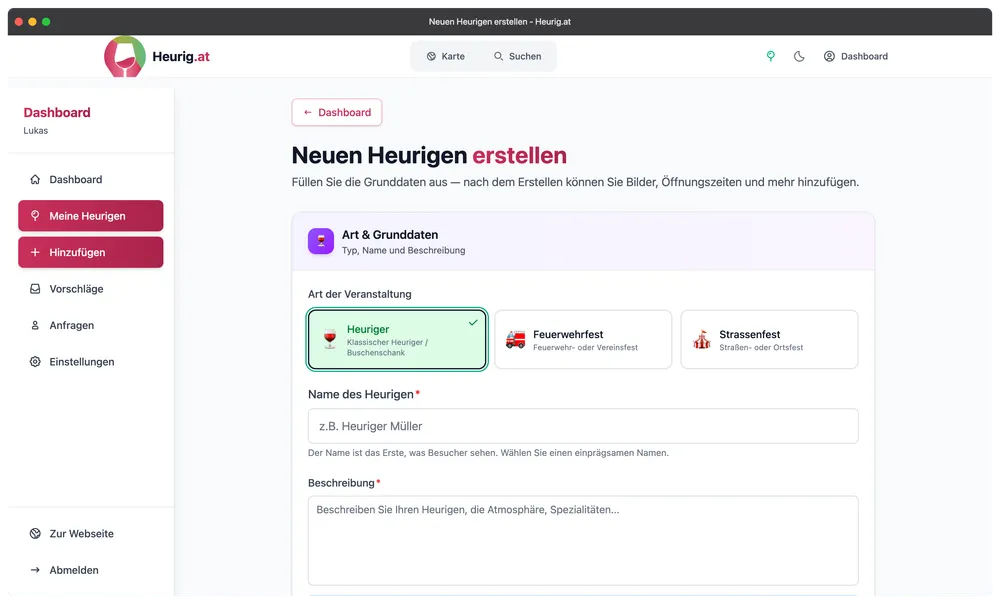This screenshot has height=604, width=1000.
Task: Click the macOS yellow minimize window button
Action: pyautogui.click(x=33, y=22)
